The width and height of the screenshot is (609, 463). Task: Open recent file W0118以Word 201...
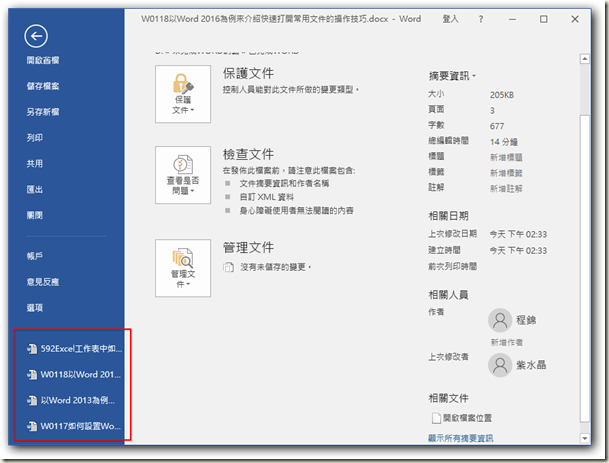[x=81, y=374]
